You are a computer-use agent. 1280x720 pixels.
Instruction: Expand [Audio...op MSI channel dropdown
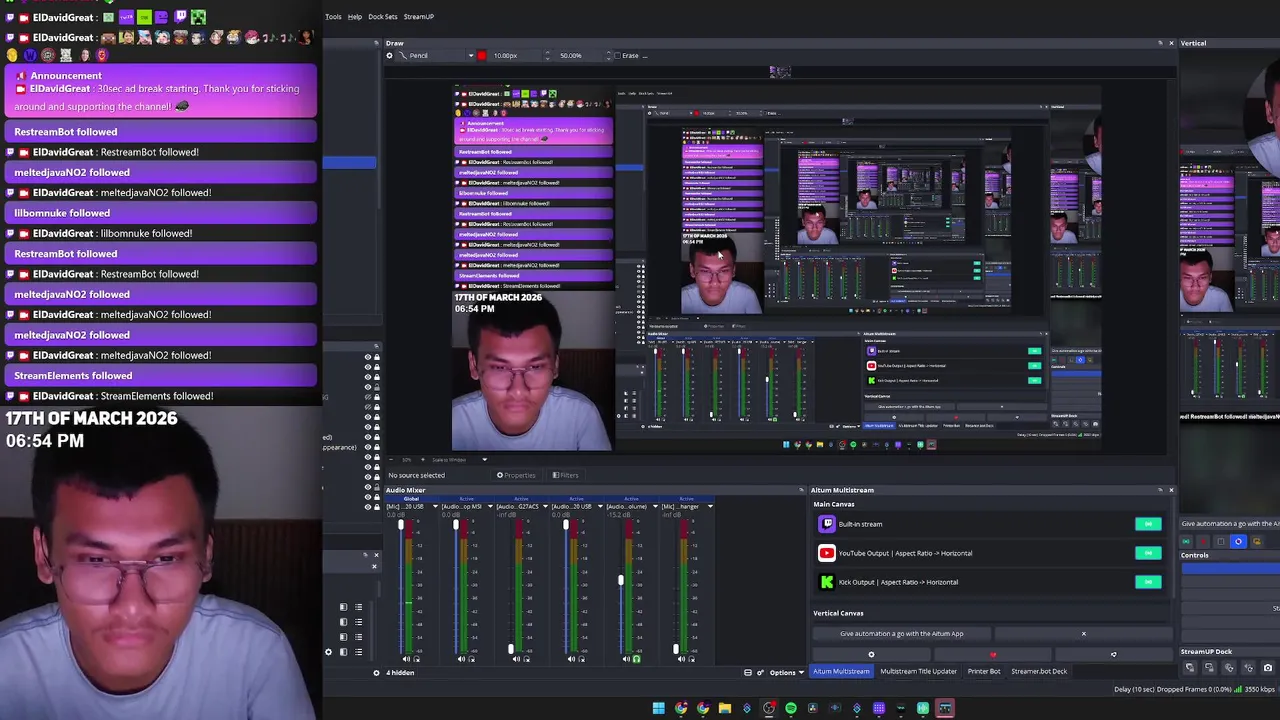tap(490, 506)
